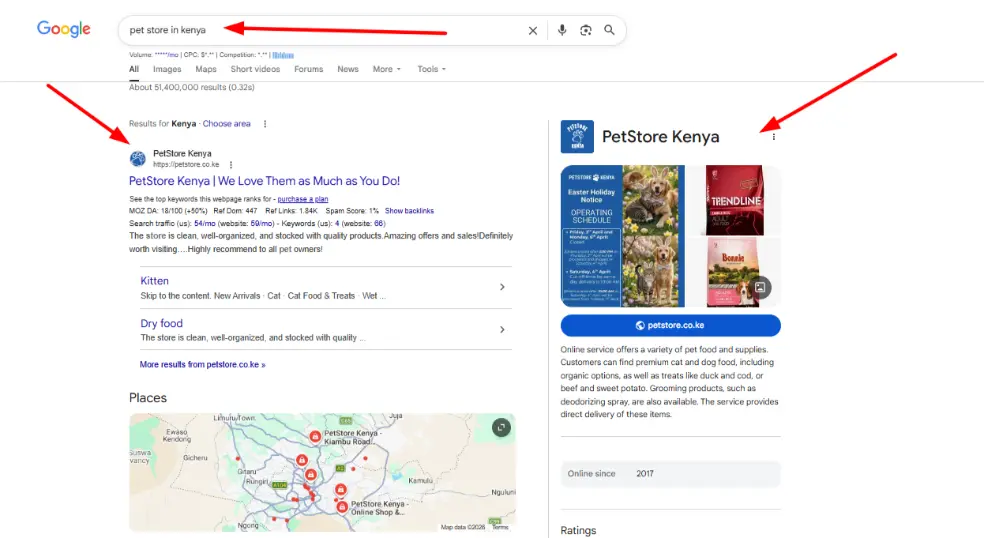This screenshot has width=984, height=538.
Task: Select the All results tab
Action: [134, 69]
